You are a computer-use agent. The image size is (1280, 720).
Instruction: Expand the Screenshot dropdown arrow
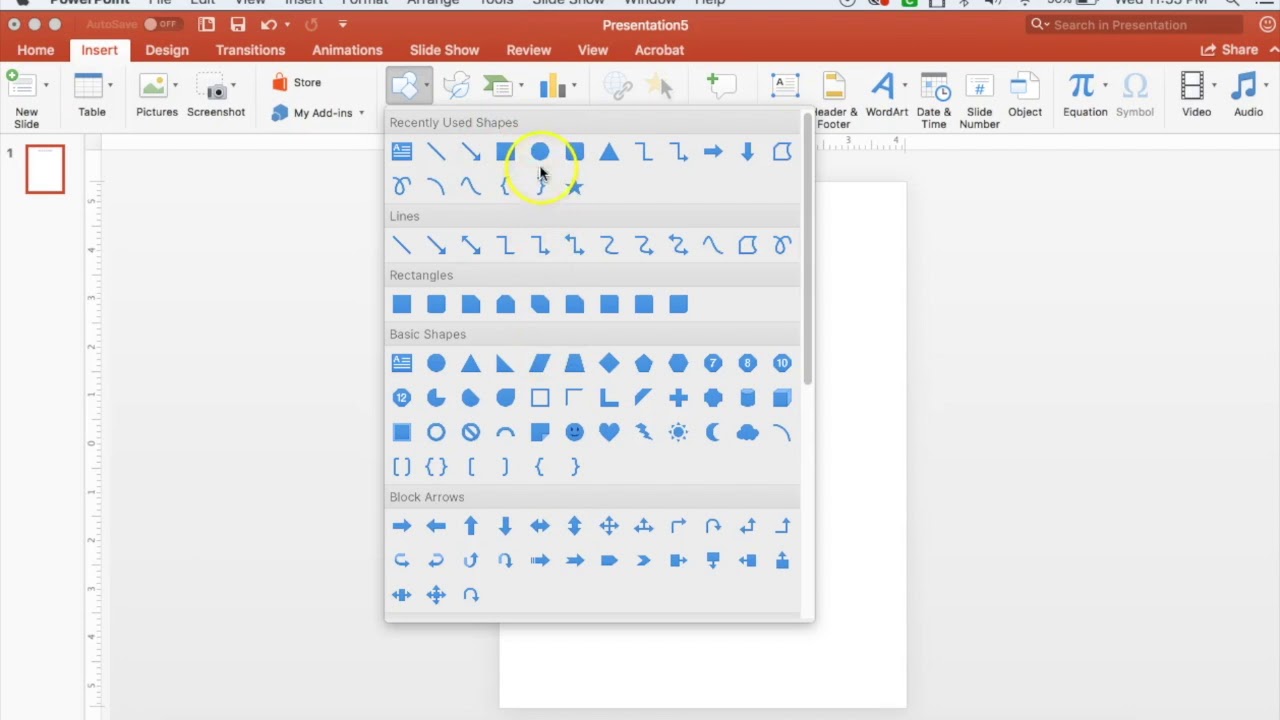pyautogui.click(x=234, y=86)
